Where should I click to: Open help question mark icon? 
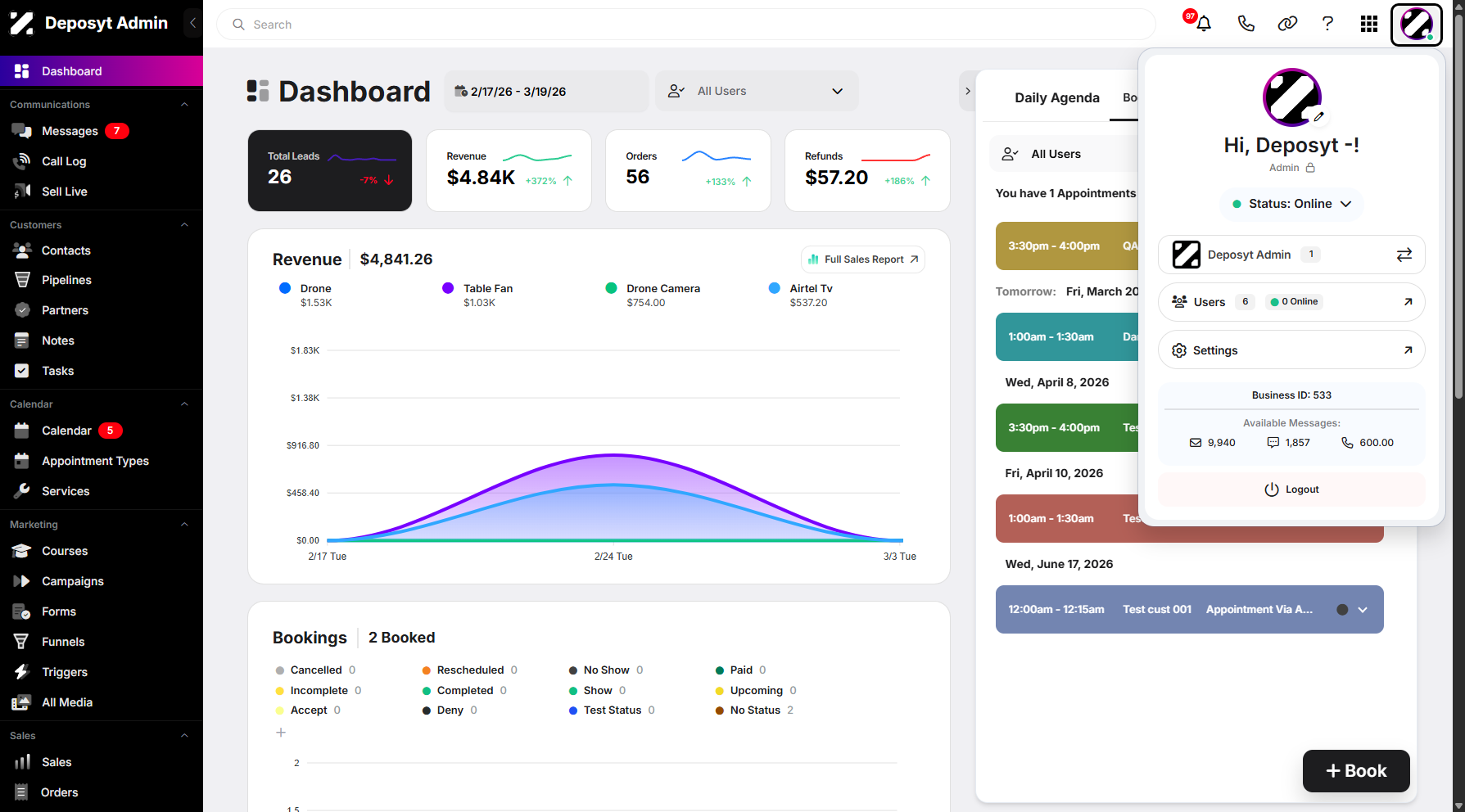tap(1327, 24)
